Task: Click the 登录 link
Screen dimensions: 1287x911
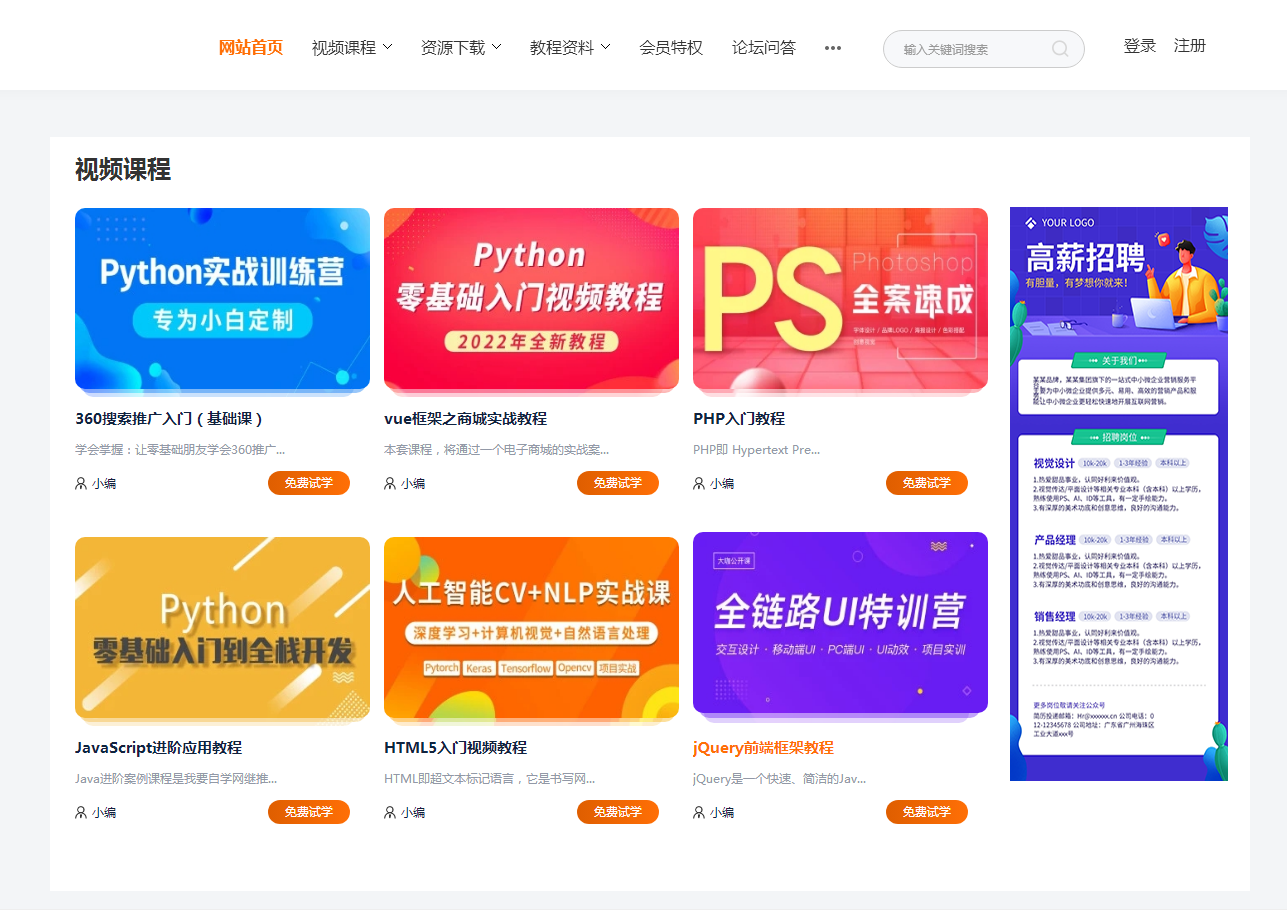Action: (1140, 46)
